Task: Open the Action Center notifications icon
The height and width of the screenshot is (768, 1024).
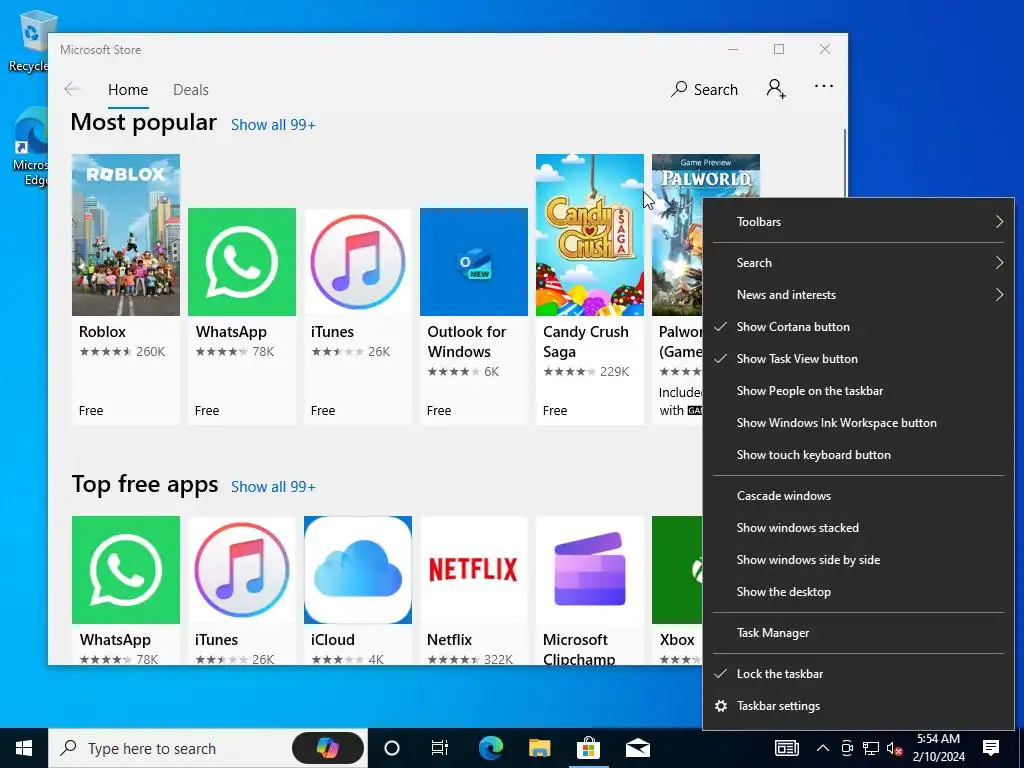Action: (991, 748)
